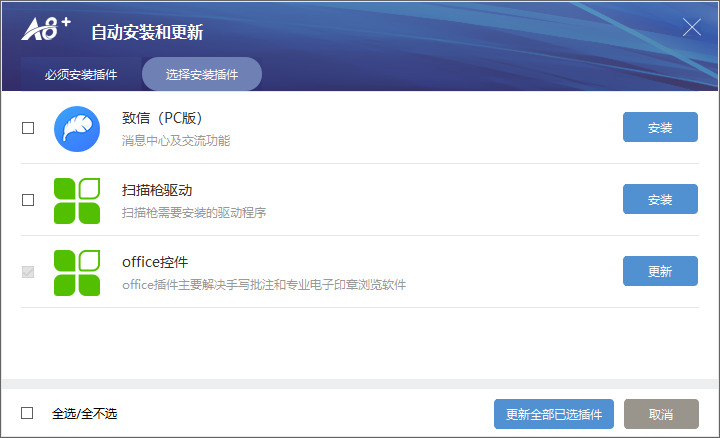Click the 致信（PC版）title text
Viewport: 720px width, 438px height.
[163, 118]
